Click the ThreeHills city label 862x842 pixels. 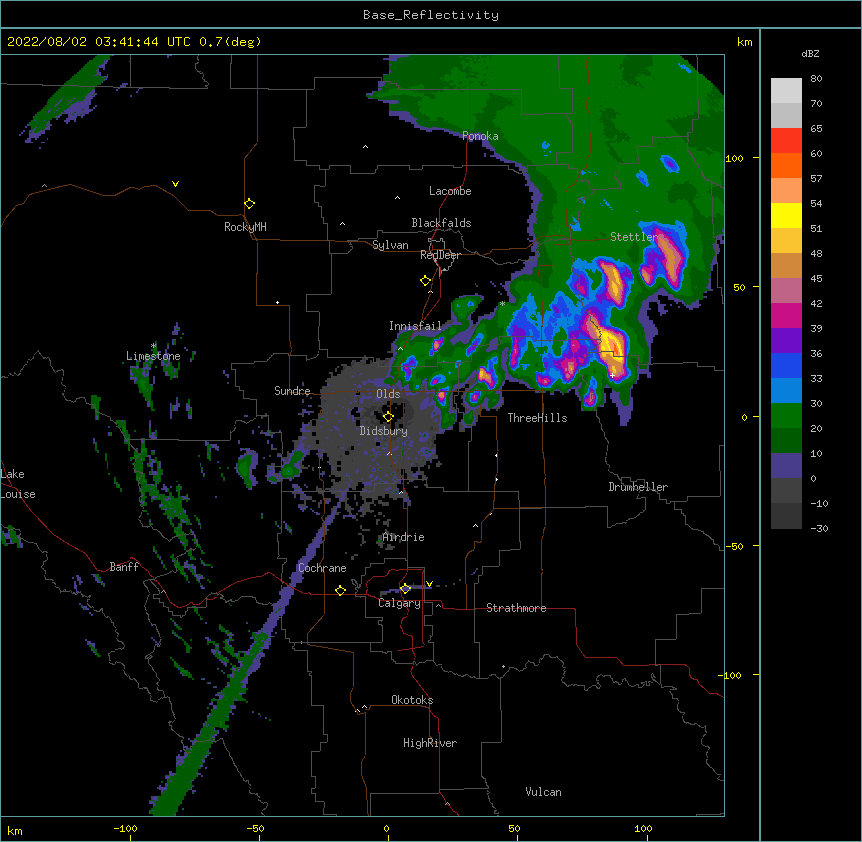(537, 418)
